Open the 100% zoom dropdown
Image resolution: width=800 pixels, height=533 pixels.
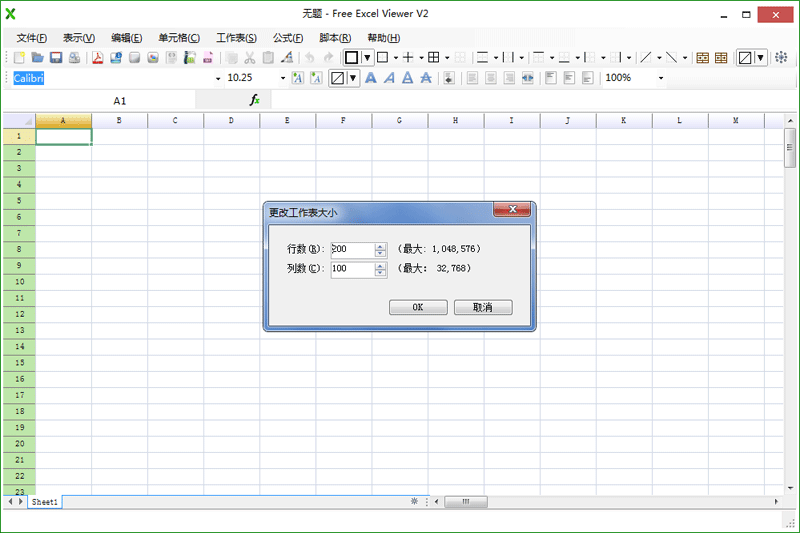click(661, 79)
